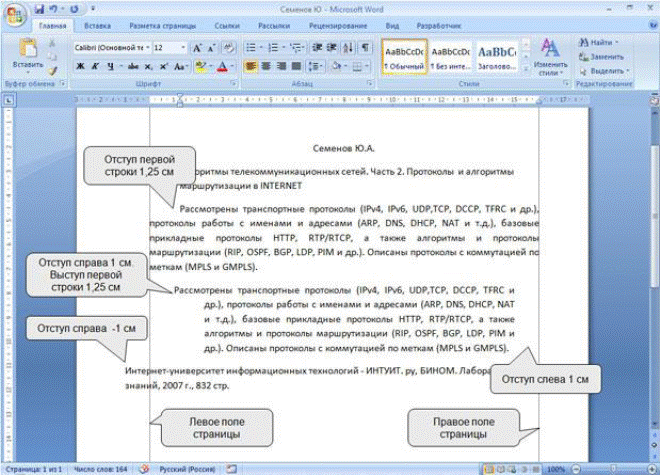Click the grow font size icon

point(197,47)
